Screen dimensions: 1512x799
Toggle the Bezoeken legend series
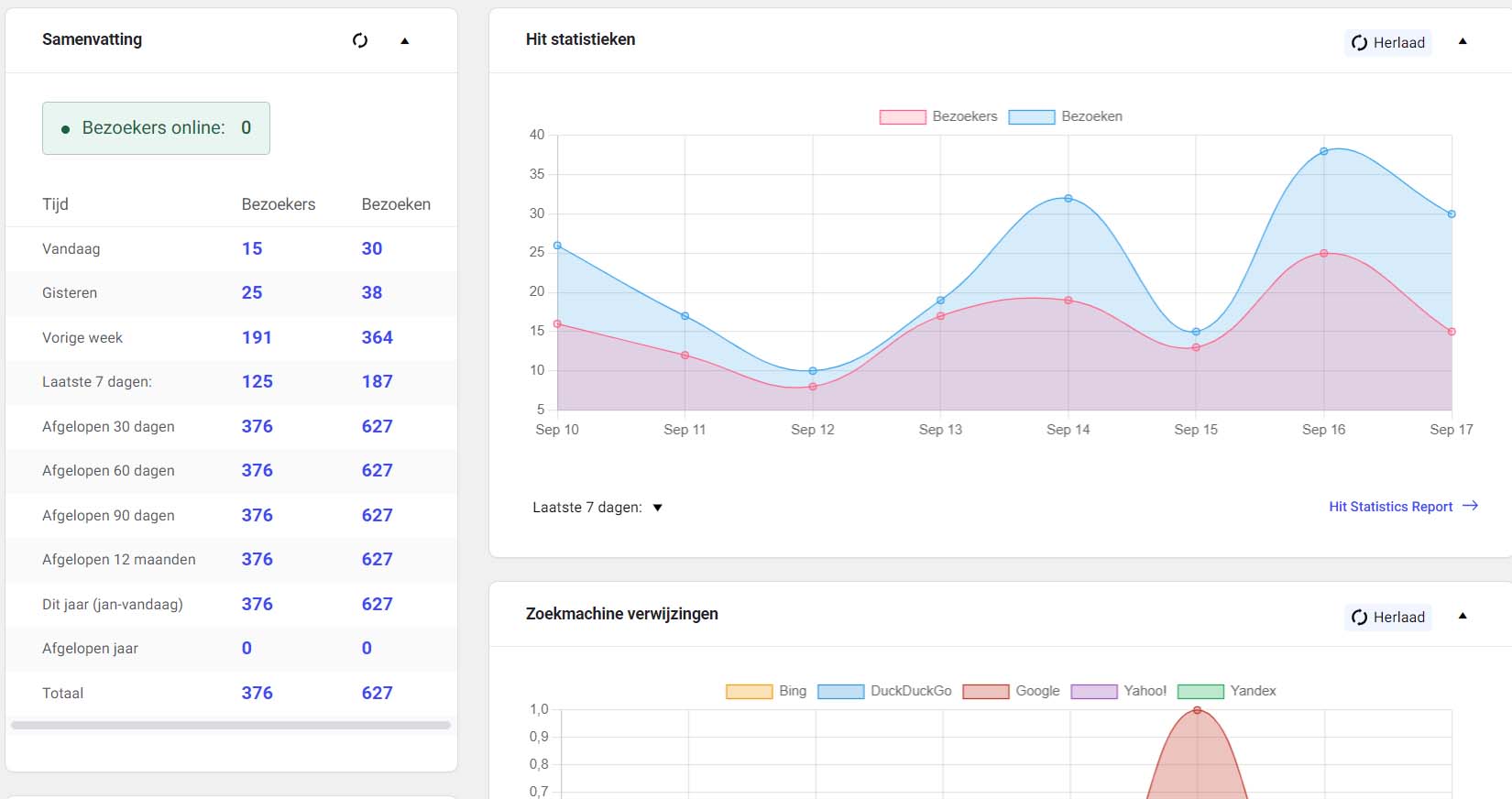tap(1065, 116)
